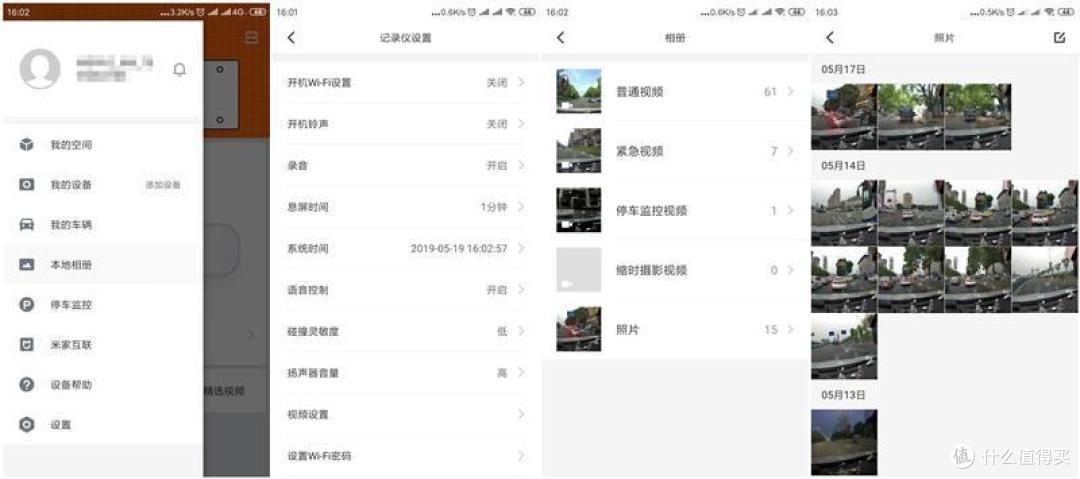This screenshot has width=1080, height=479.
Task: Go back from 照片 screen
Action: coord(830,38)
